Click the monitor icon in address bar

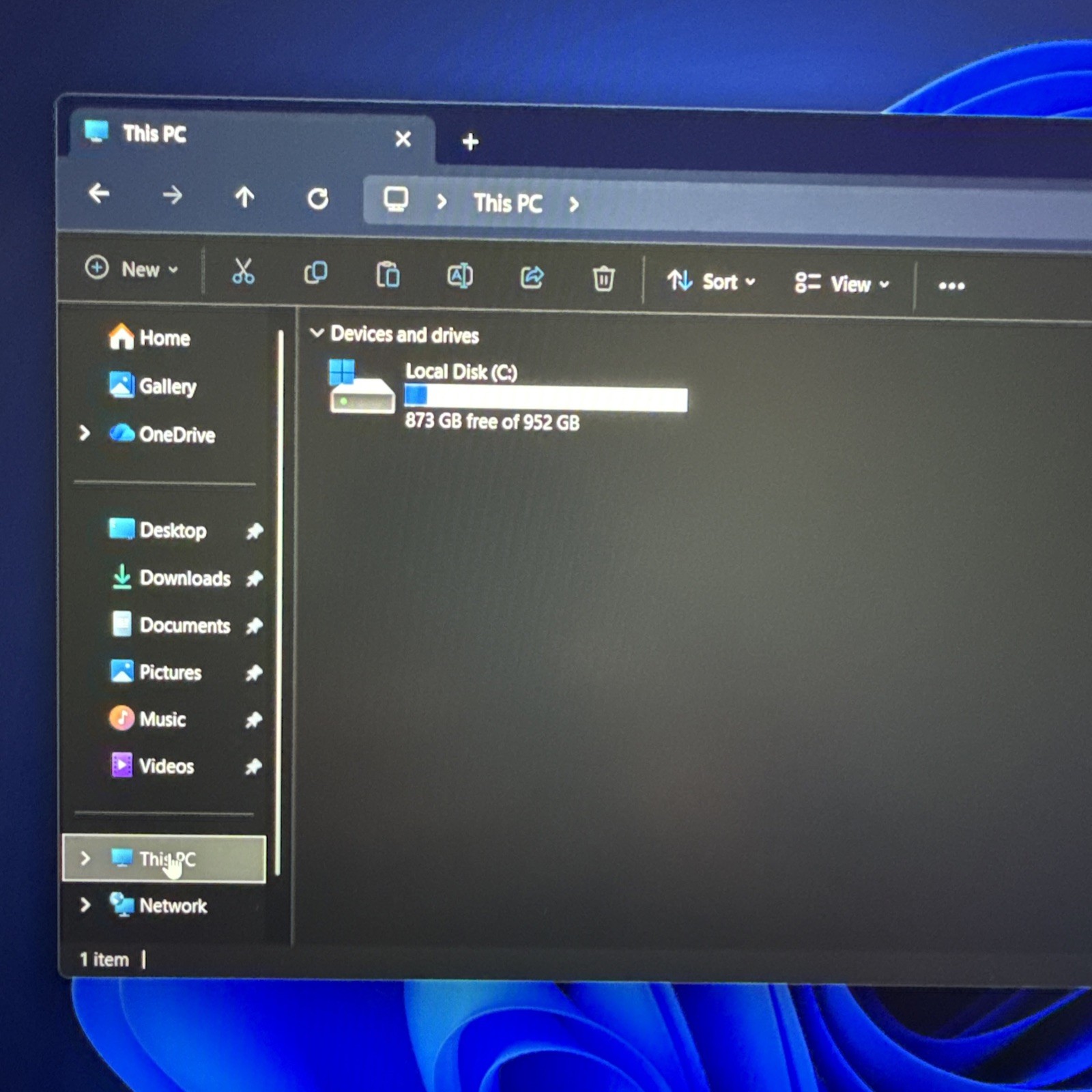pyautogui.click(x=396, y=199)
